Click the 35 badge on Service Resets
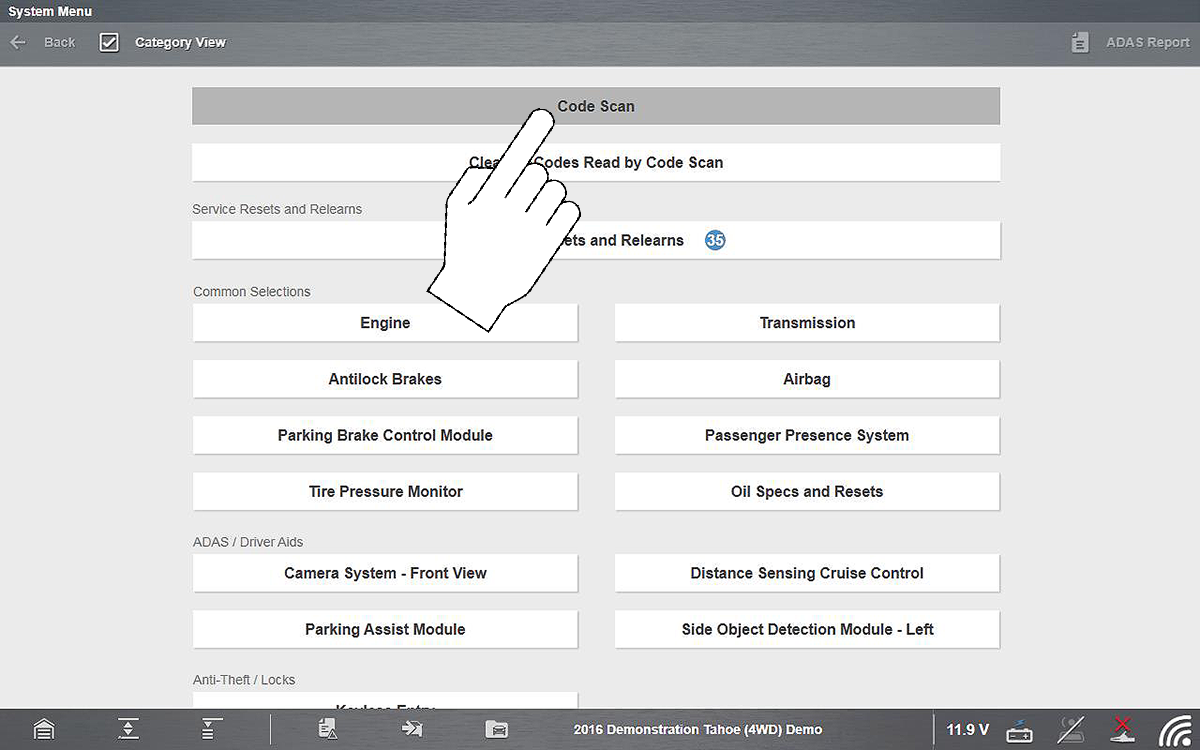The height and width of the screenshot is (750, 1200). (715, 240)
